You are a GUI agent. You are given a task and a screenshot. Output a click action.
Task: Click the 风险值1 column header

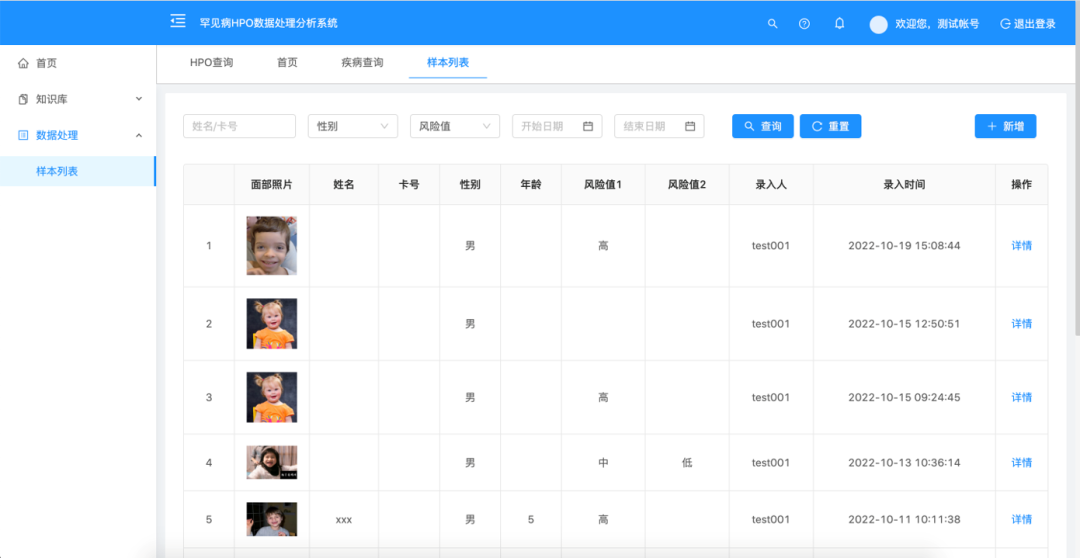[603, 185]
